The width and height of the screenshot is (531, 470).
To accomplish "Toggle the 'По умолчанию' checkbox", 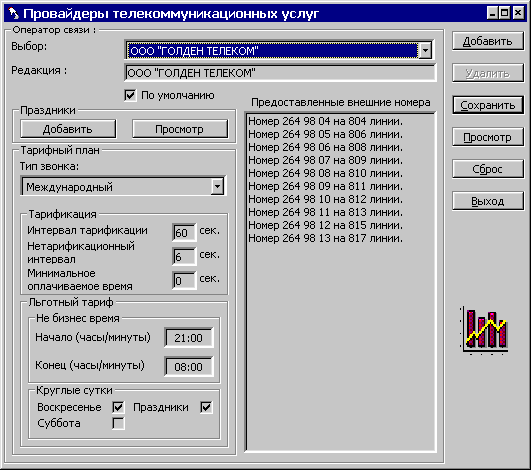I will [130, 95].
